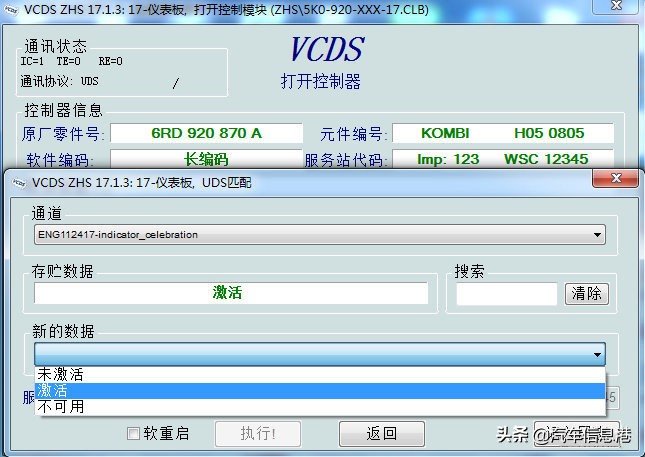The width and height of the screenshot is (645, 457).
Task: Enable the 软重启 checkbox
Action: pyautogui.click(x=133, y=433)
